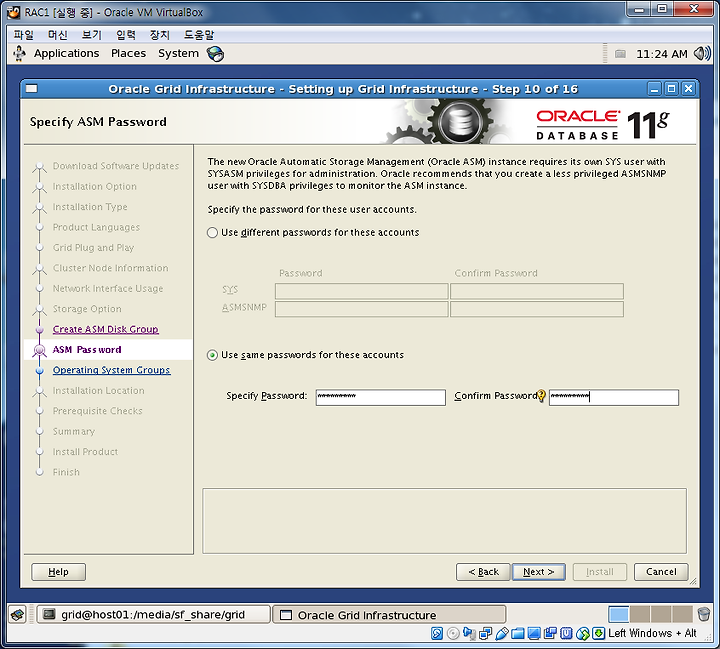The height and width of the screenshot is (649, 720).
Task: Click VirtualBox keyboard capture arrow icon
Action: click(598, 633)
